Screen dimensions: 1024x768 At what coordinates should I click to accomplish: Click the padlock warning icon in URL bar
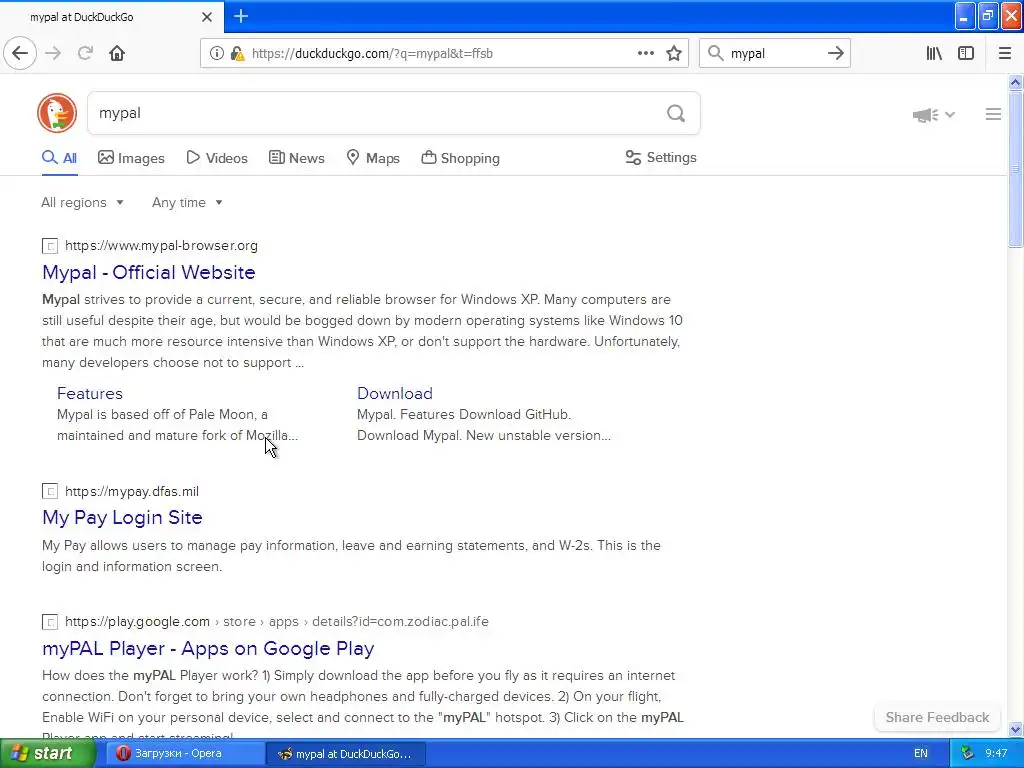238,54
